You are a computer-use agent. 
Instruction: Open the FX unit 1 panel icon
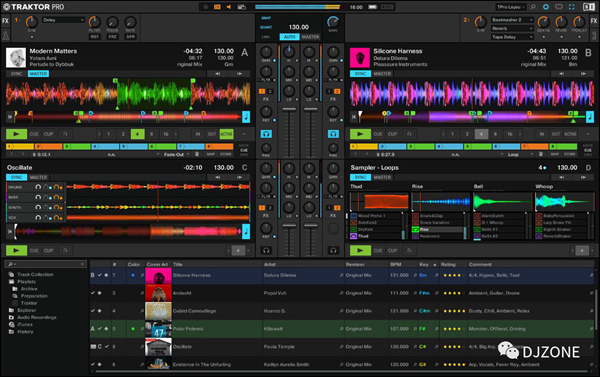(5, 21)
